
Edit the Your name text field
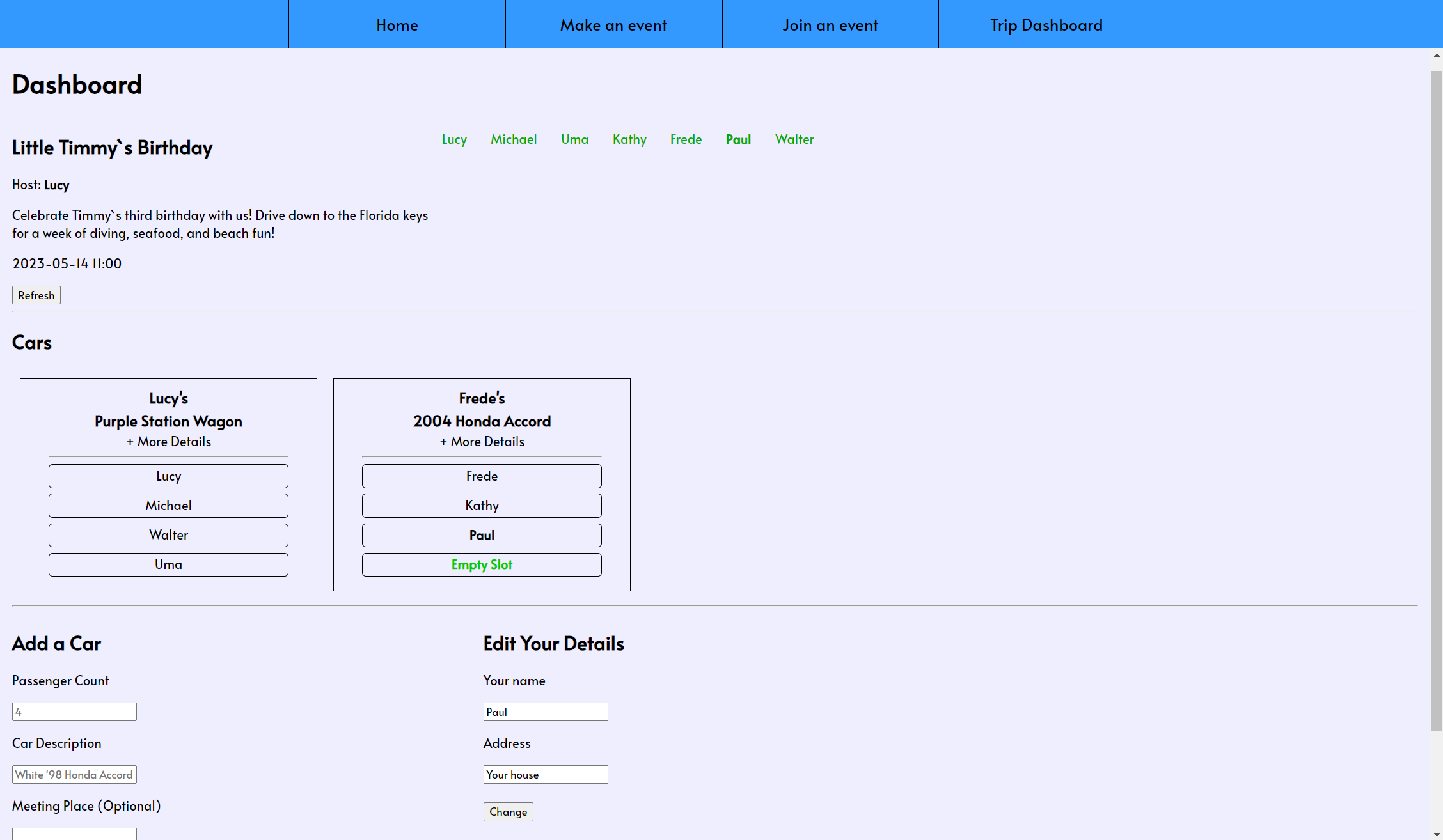545,712
